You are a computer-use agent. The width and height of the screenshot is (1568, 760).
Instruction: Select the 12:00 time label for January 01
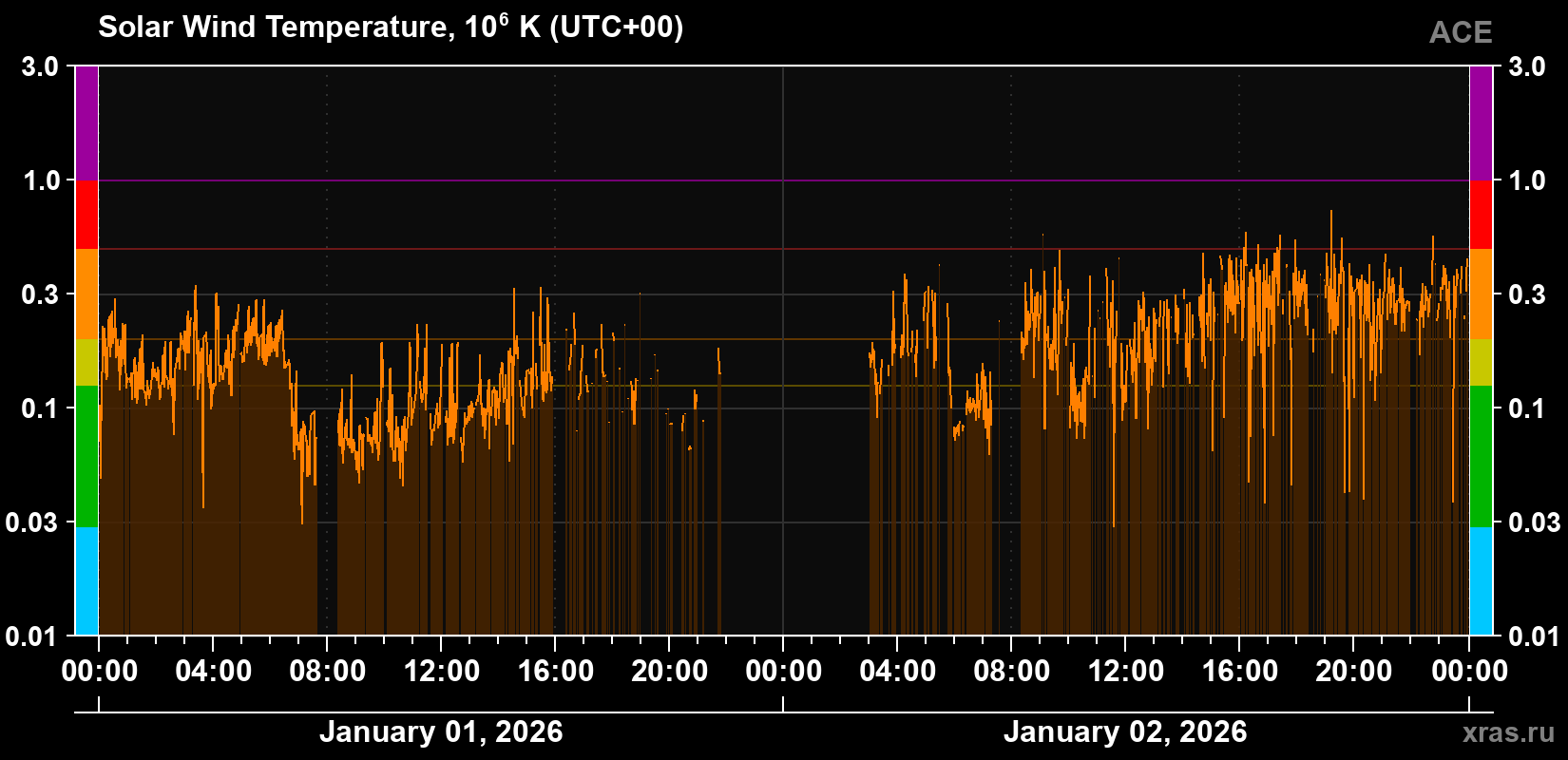442,671
